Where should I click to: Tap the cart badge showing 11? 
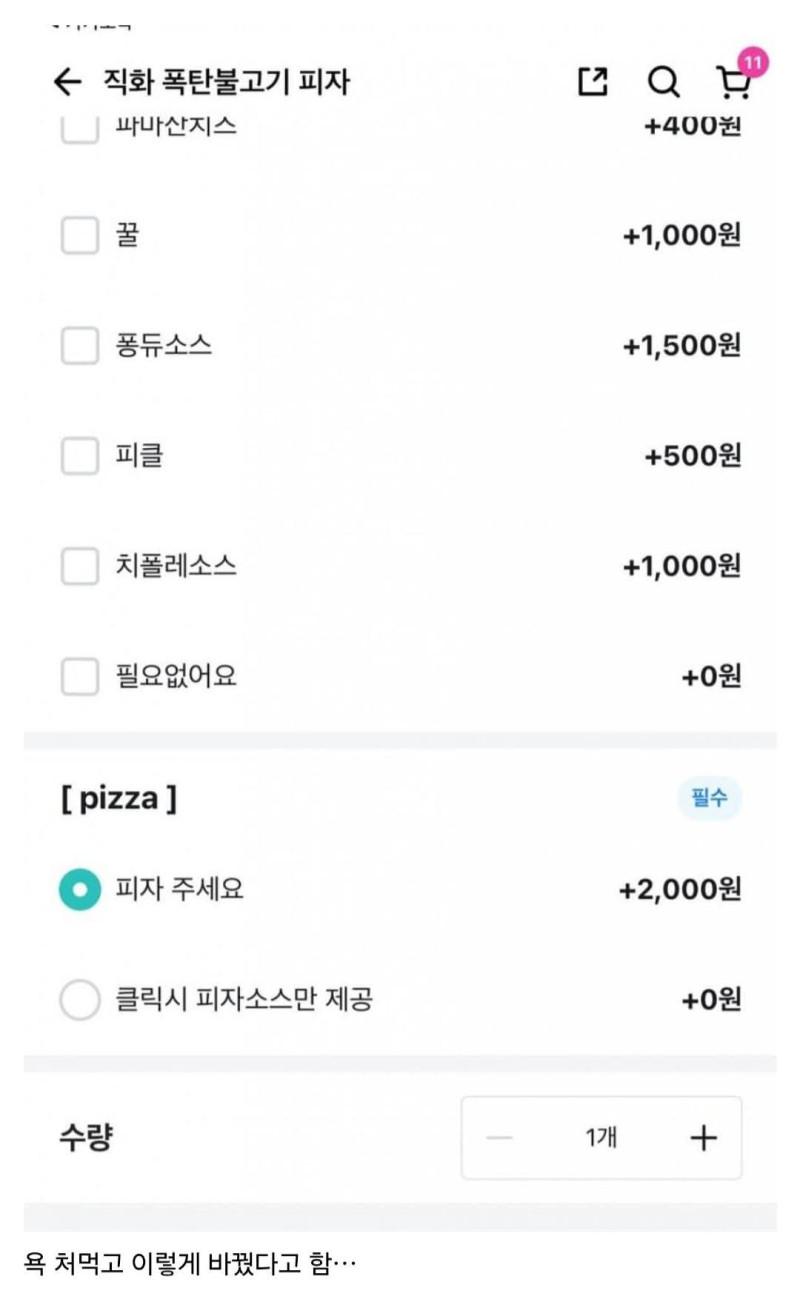pos(753,62)
